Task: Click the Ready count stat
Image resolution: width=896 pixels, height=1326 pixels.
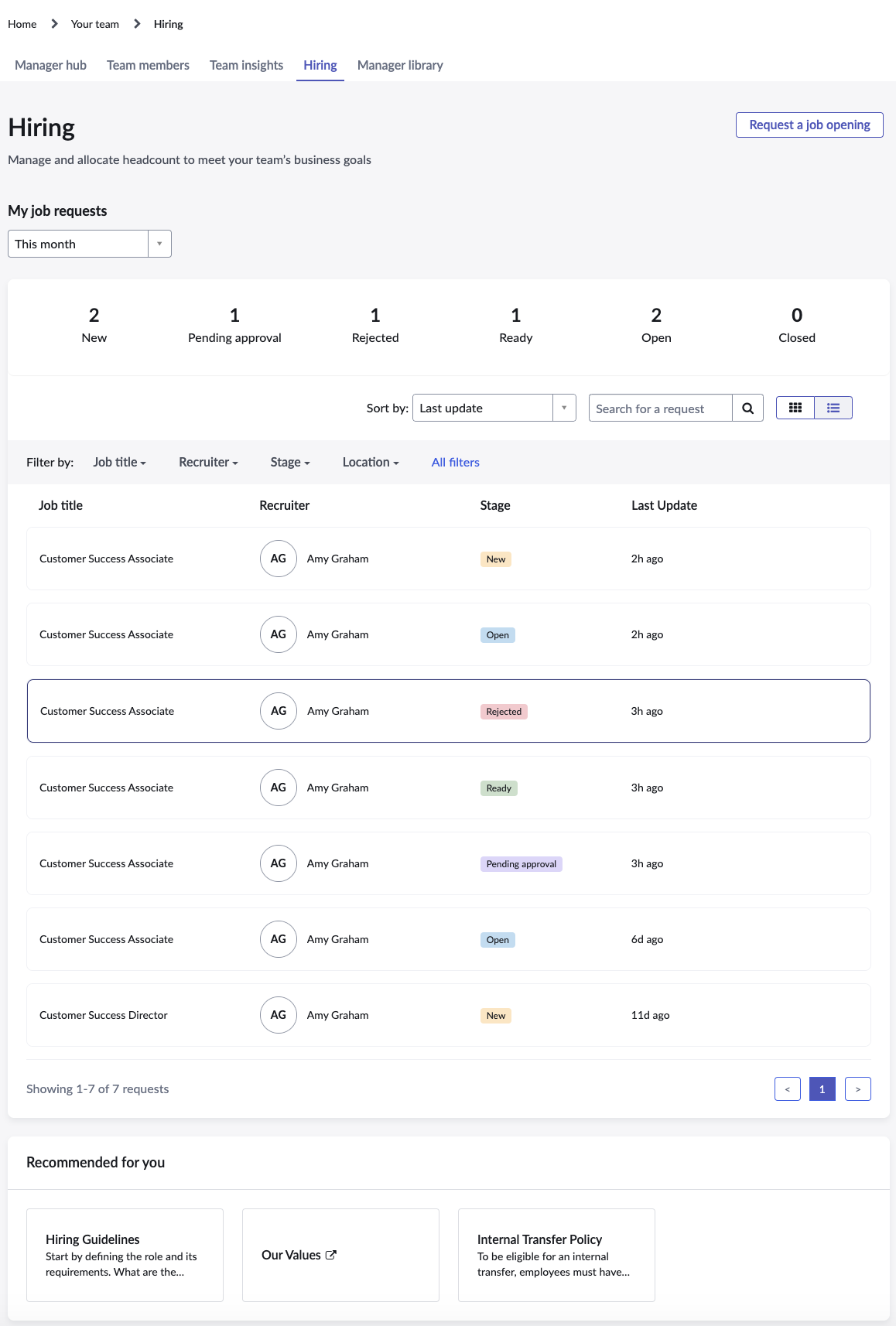Action: [x=516, y=325]
